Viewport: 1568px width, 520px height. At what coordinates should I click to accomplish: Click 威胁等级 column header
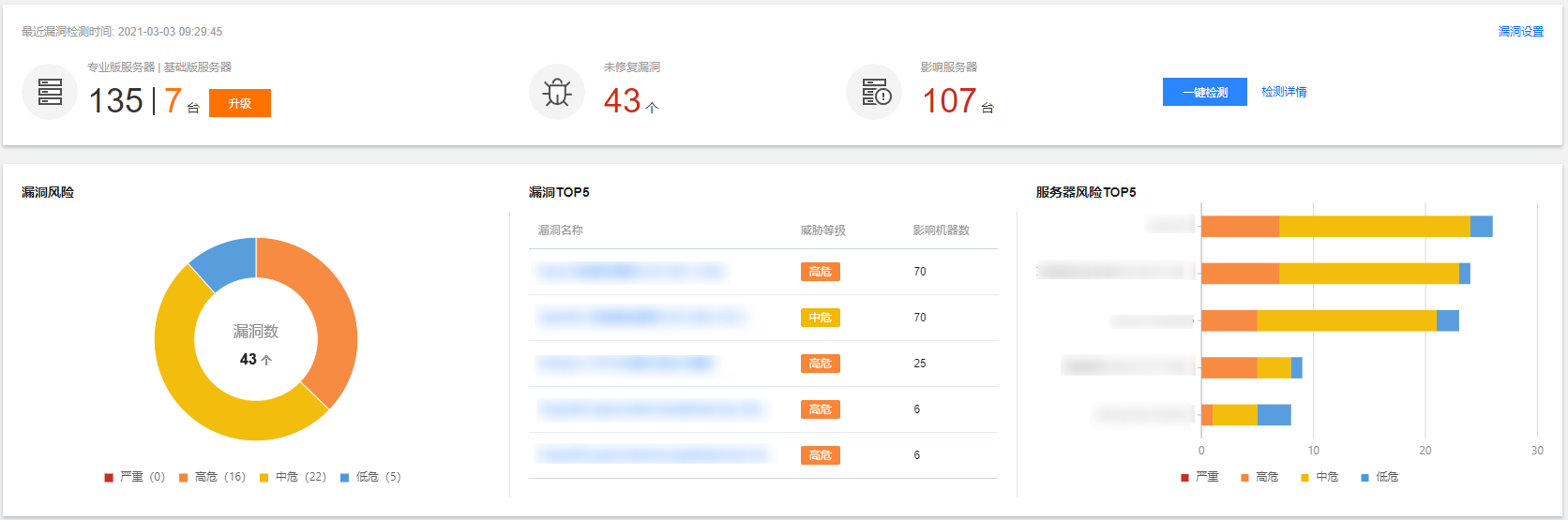click(823, 230)
